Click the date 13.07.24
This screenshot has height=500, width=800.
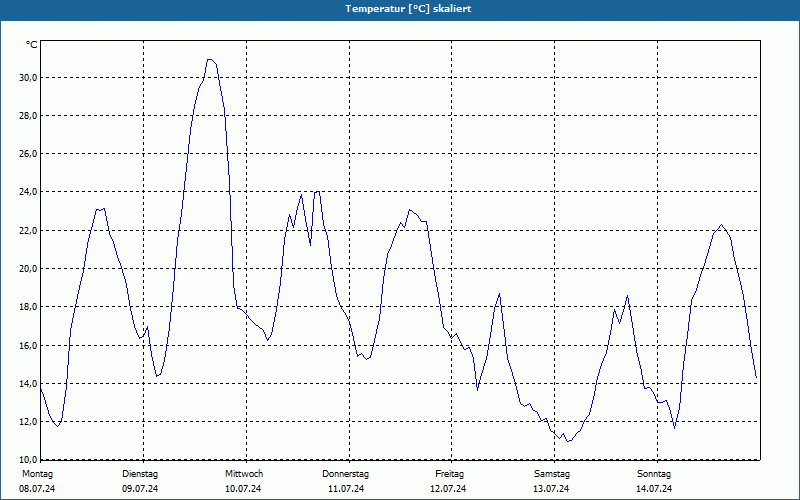click(x=551, y=489)
